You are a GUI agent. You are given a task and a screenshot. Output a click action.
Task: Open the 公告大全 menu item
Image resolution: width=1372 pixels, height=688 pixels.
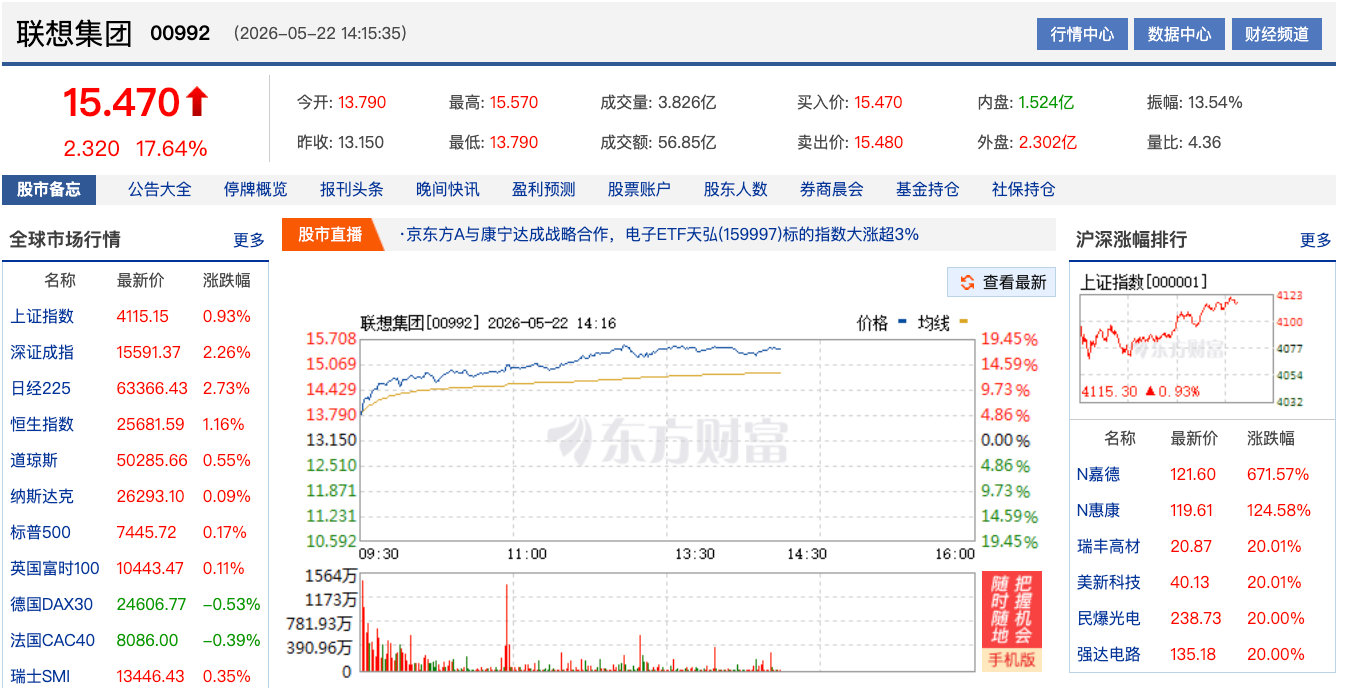[x=160, y=189]
